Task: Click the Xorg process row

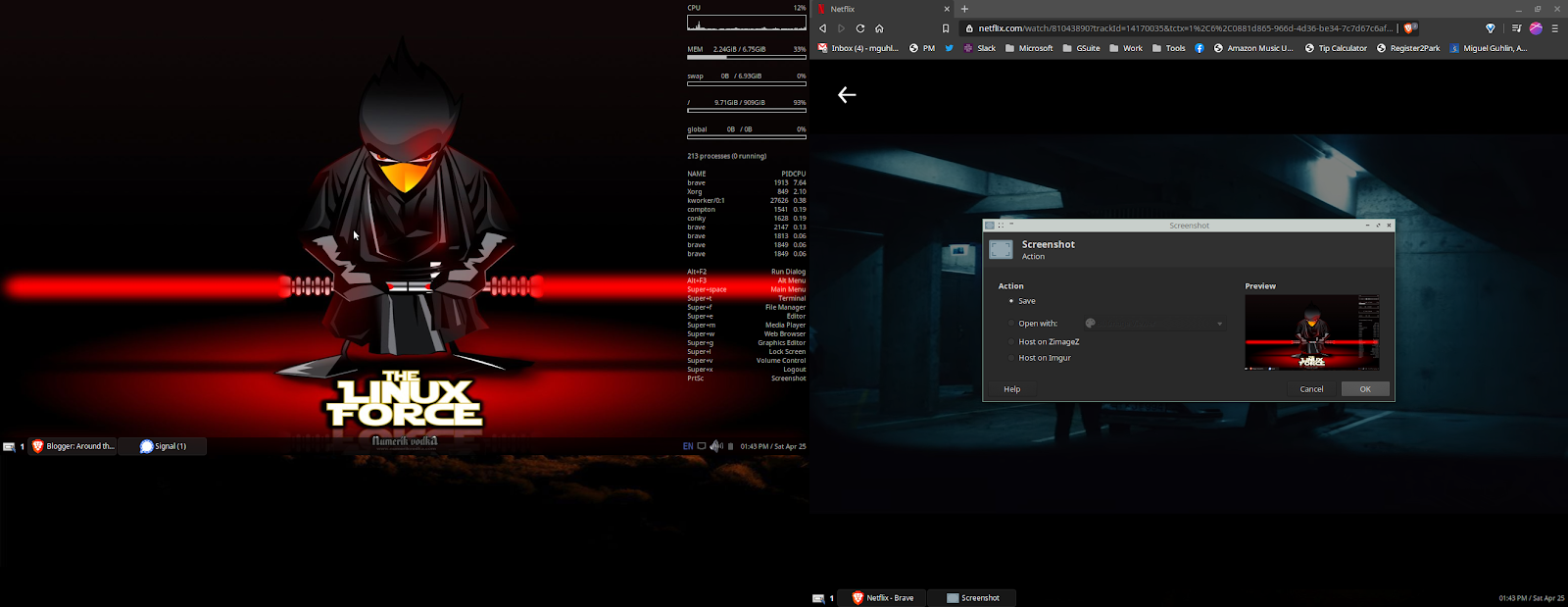Action: pos(746,192)
